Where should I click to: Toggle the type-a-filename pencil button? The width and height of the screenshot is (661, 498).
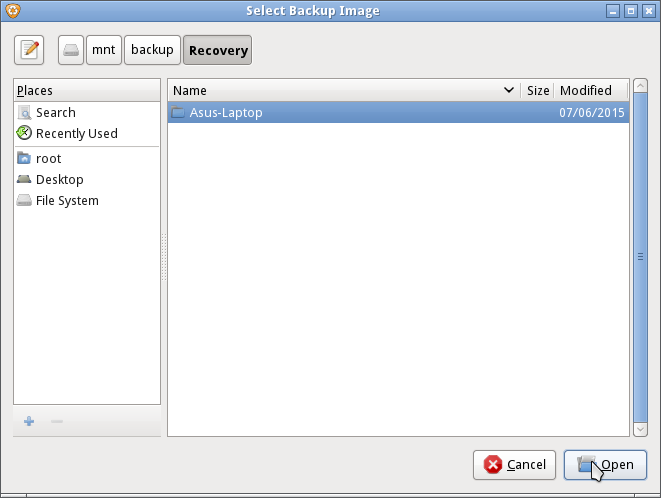[x=30, y=50]
